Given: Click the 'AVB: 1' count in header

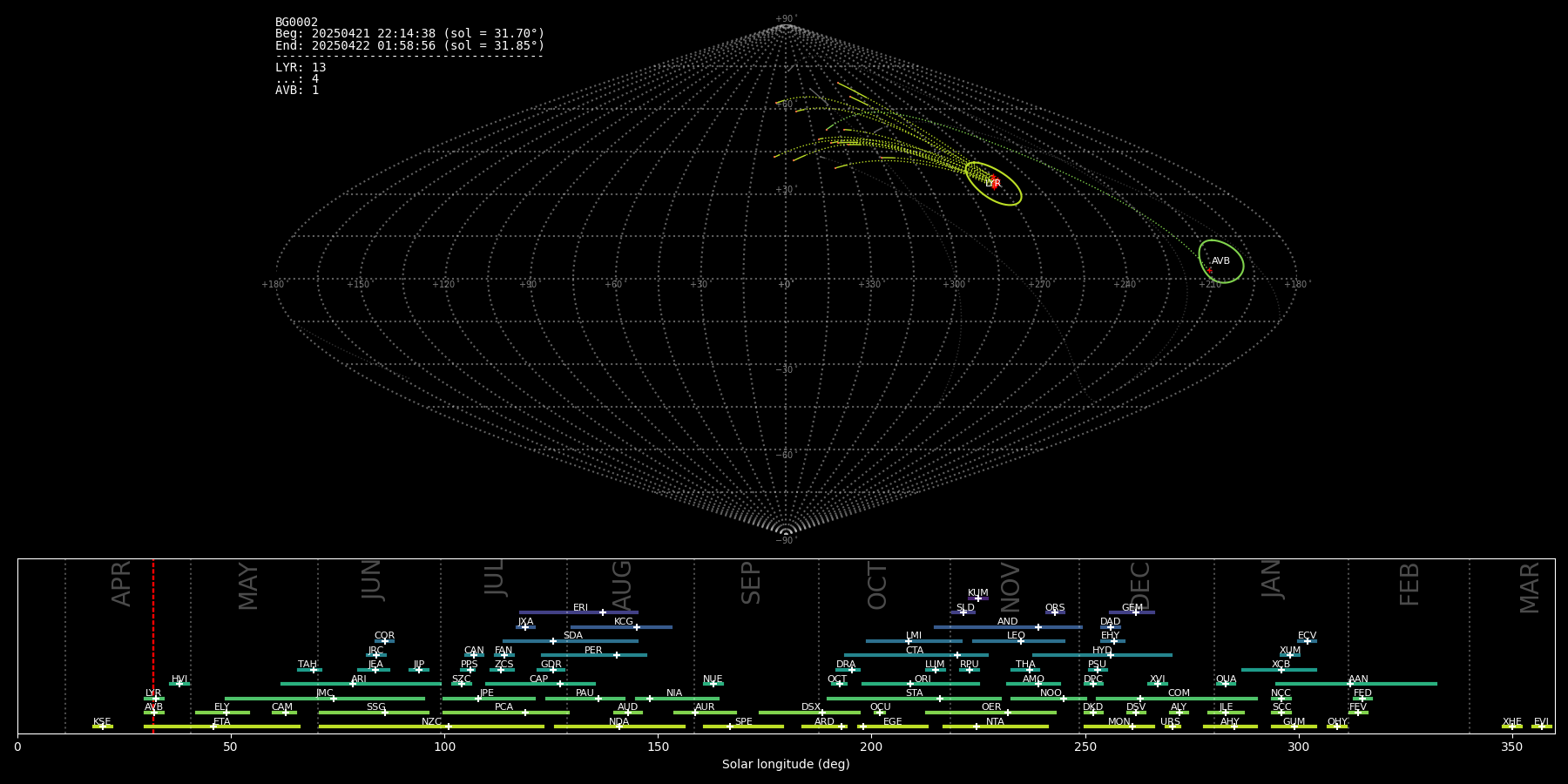Looking at the screenshot, I should (x=297, y=90).
